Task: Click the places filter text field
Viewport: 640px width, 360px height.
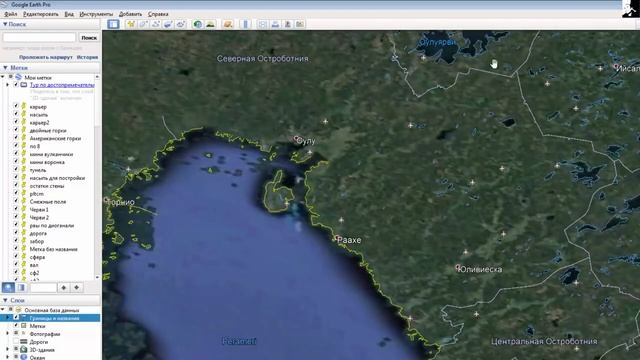Action: click(43, 287)
